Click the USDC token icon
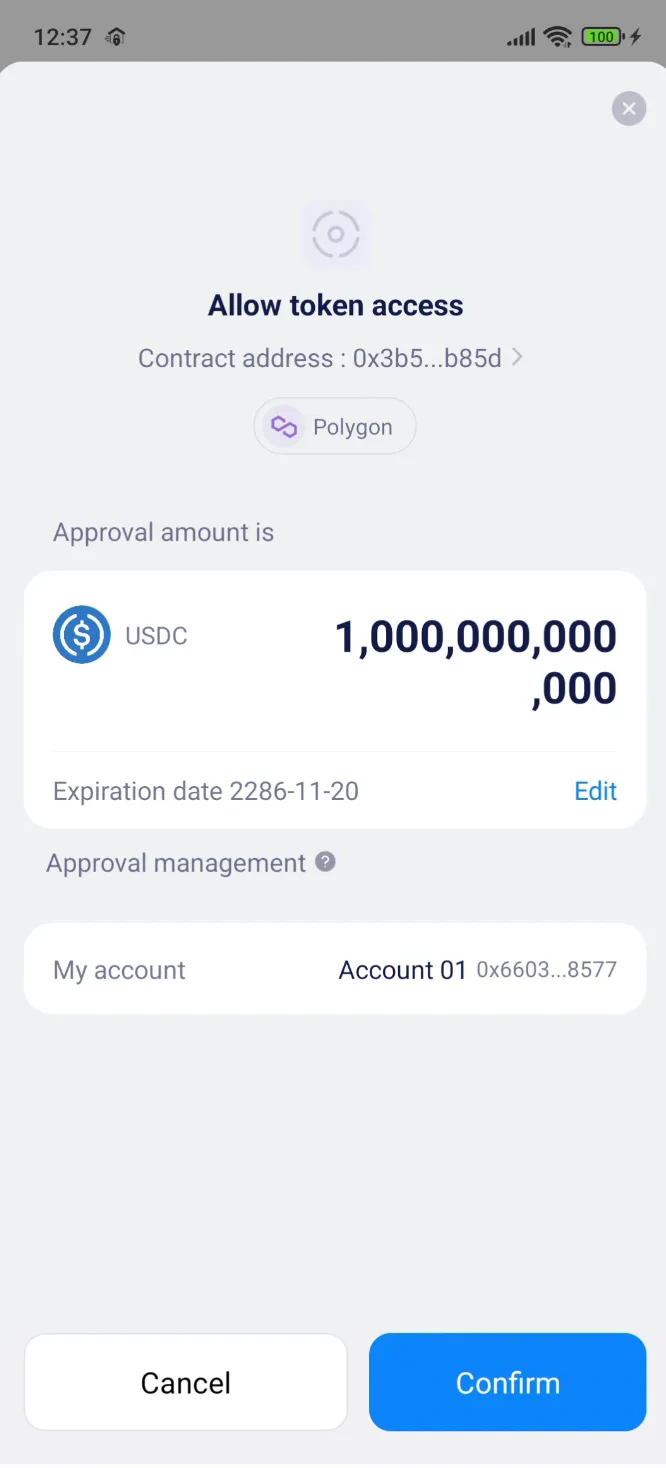The height and width of the screenshot is (1468, 666). 81,635
